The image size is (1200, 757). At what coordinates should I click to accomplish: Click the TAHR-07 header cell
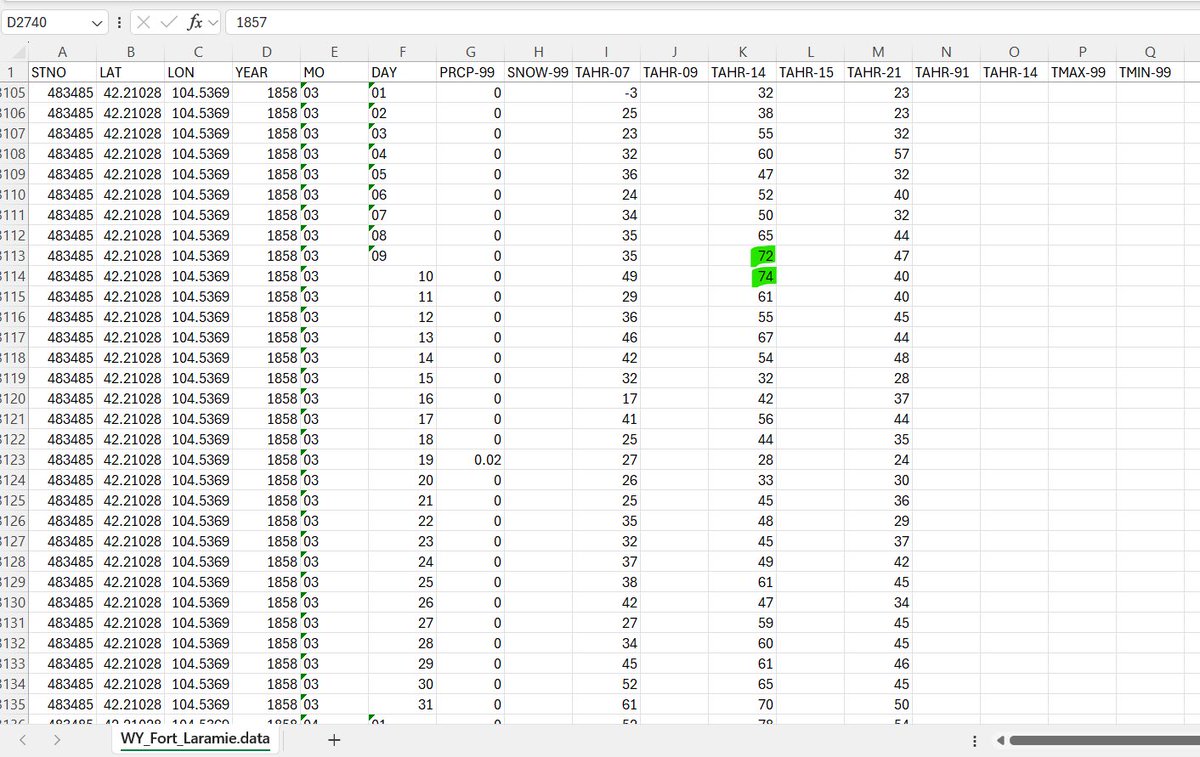(x=606, y=72)
